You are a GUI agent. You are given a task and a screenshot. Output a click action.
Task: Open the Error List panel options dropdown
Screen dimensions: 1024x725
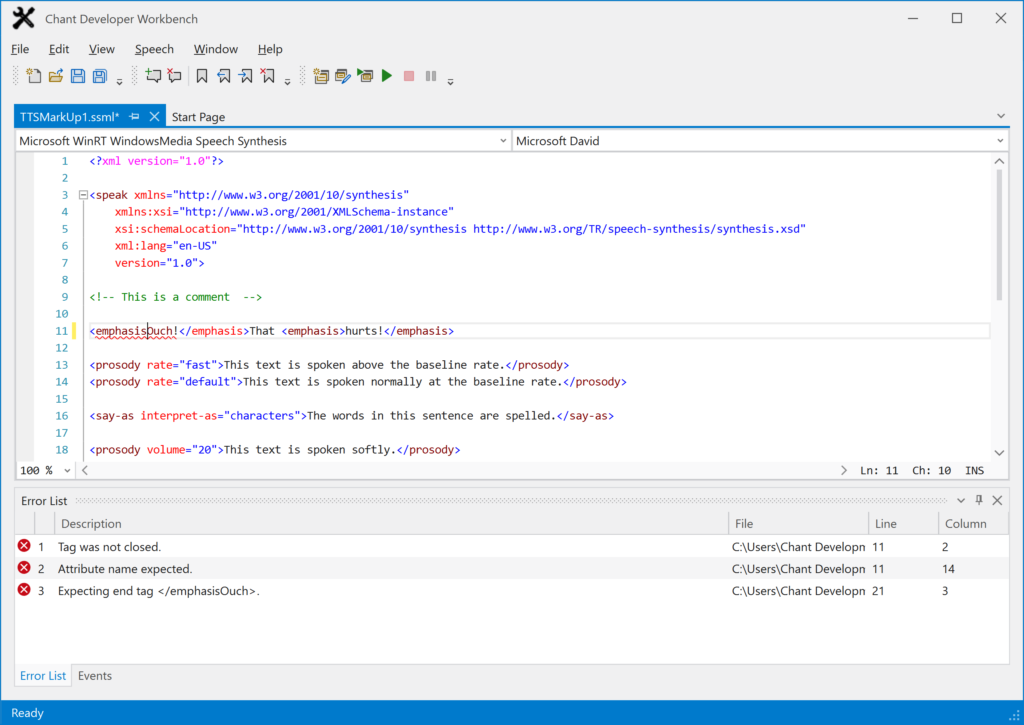961,500
